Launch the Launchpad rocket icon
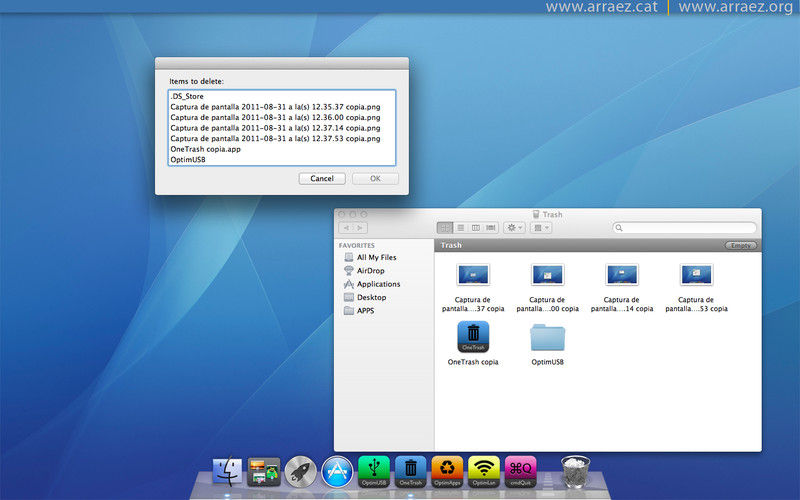The width and height of the screenshot is (800, 500). click(301, 471)
